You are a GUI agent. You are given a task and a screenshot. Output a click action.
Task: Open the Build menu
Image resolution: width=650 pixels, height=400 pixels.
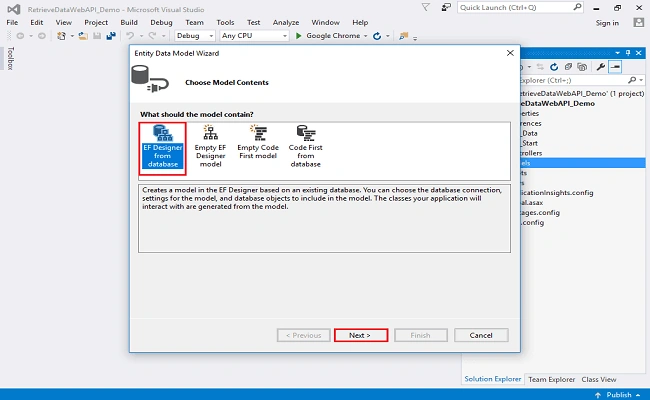(129, 22)
